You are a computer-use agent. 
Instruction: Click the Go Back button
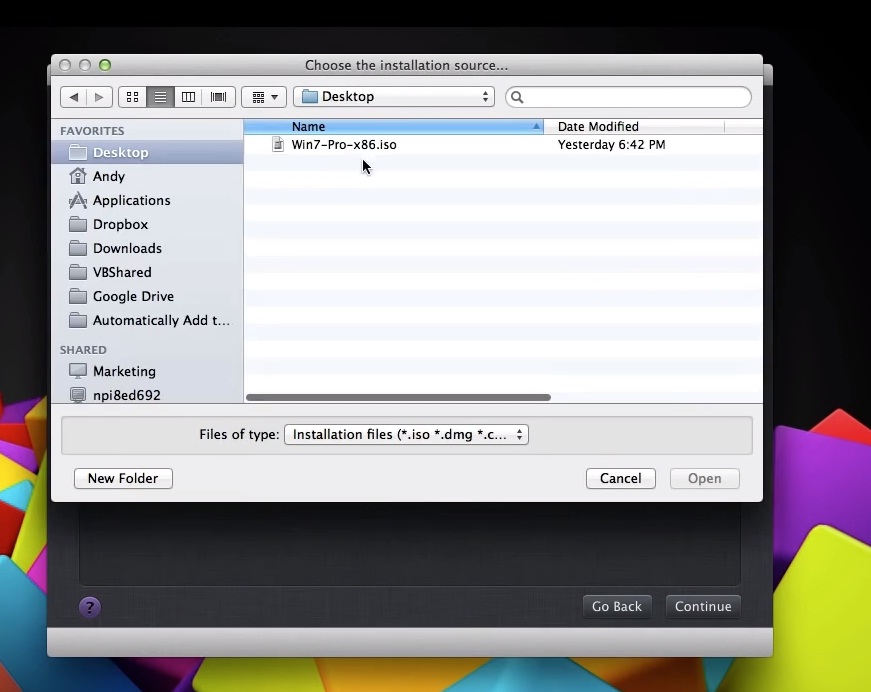(x=616, y=607)
